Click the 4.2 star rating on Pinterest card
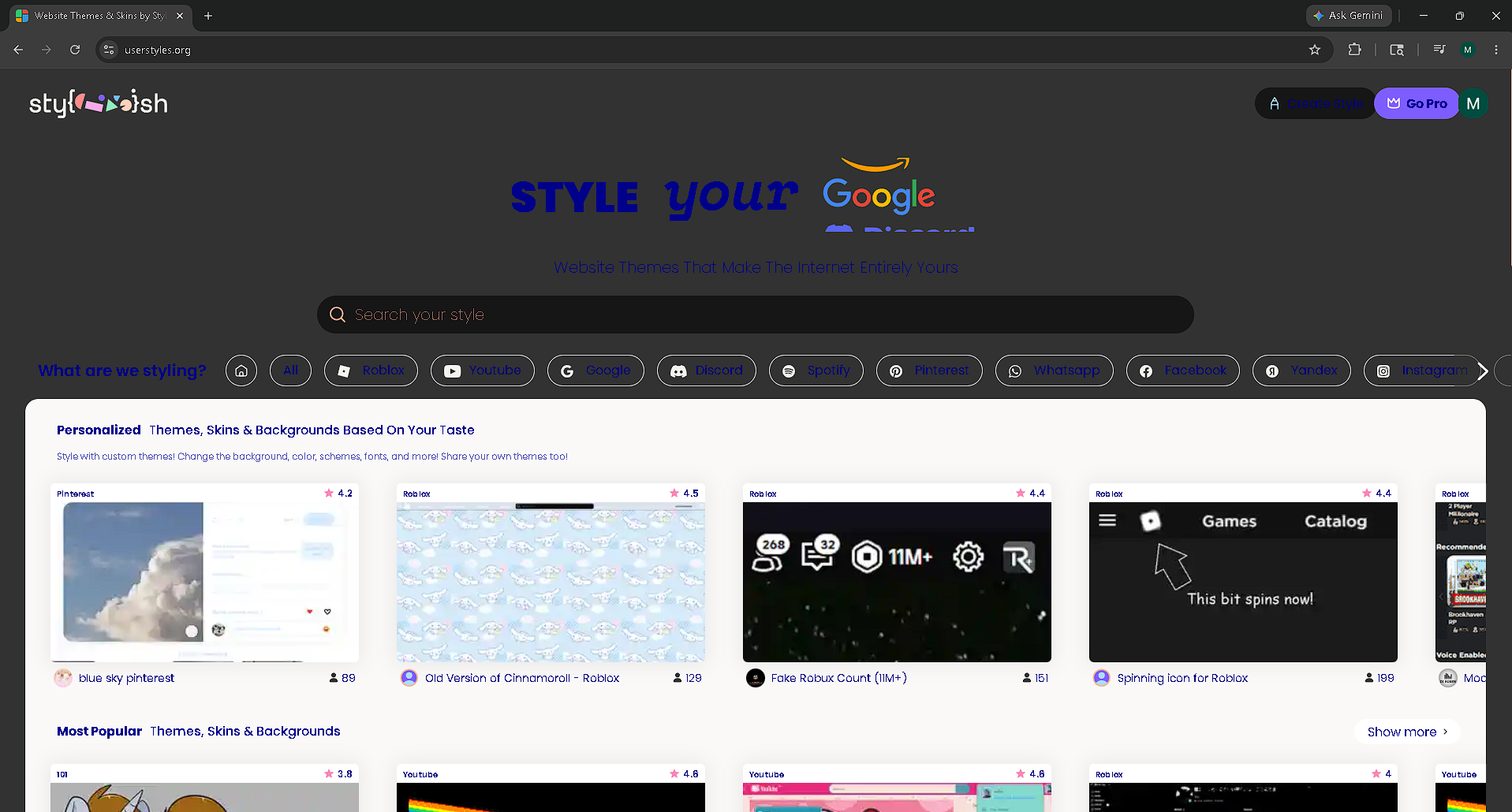Image resolution: width=1512 pixels, height=812 pixels. coord(338,494)
